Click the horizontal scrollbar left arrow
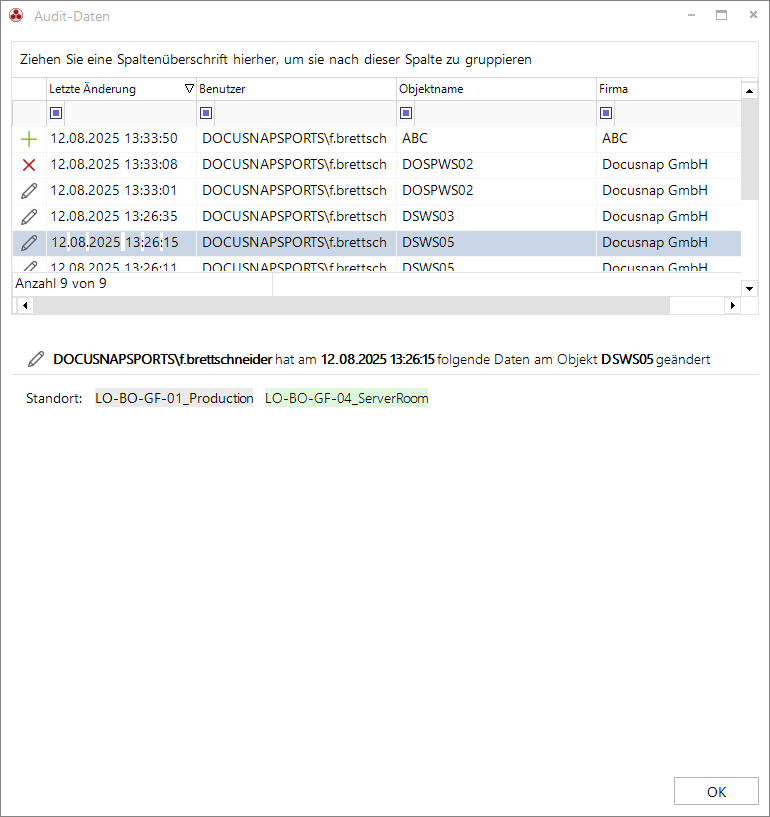This screenshot has height=817, width=770. click(x=25, y=305)
